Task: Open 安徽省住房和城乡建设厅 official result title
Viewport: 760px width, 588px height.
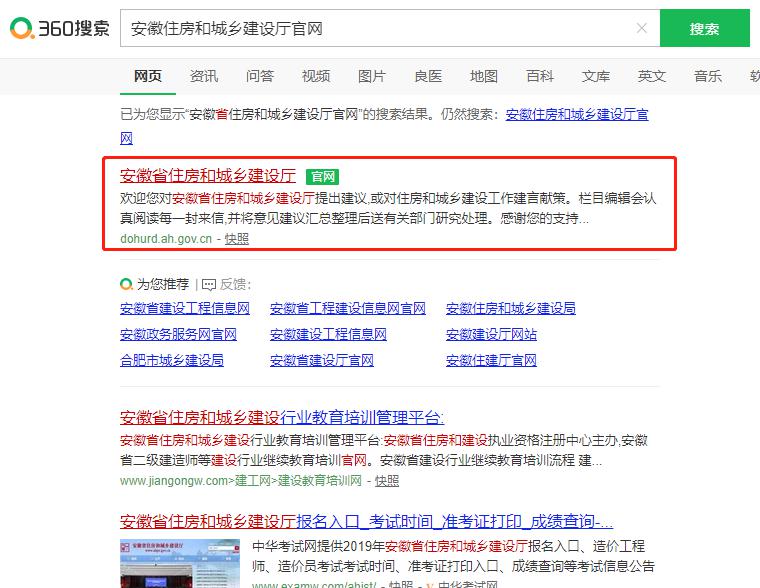Action: pyautogui.click(x=208, y=176)
